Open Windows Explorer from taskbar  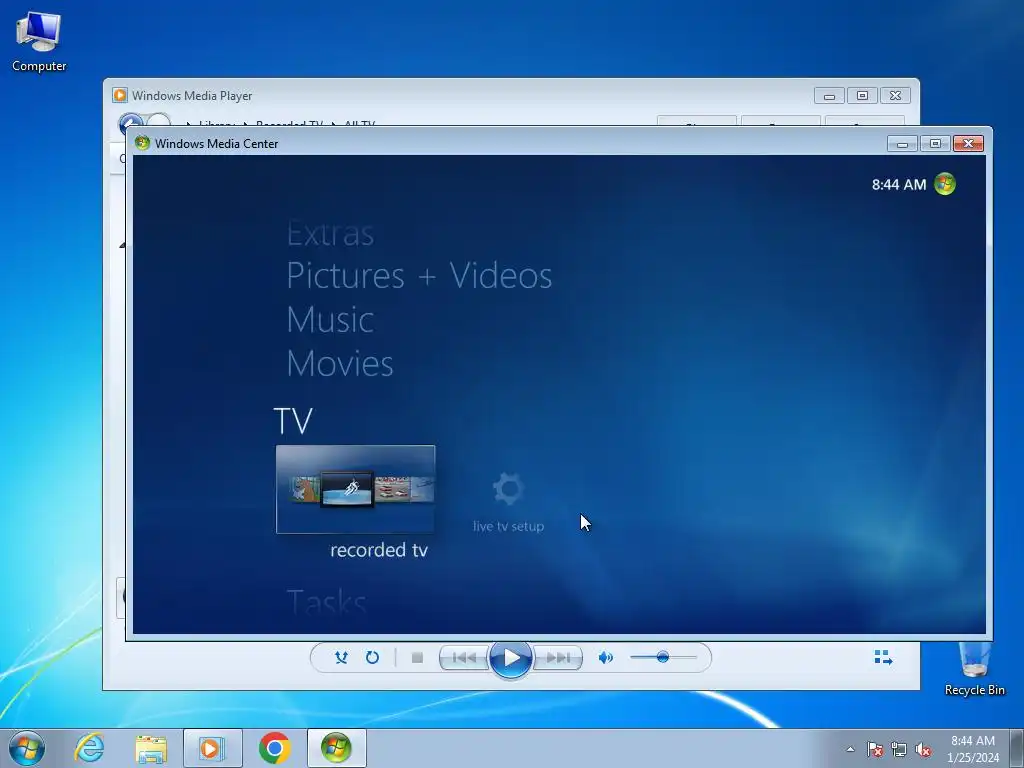(x=152, y=748)
